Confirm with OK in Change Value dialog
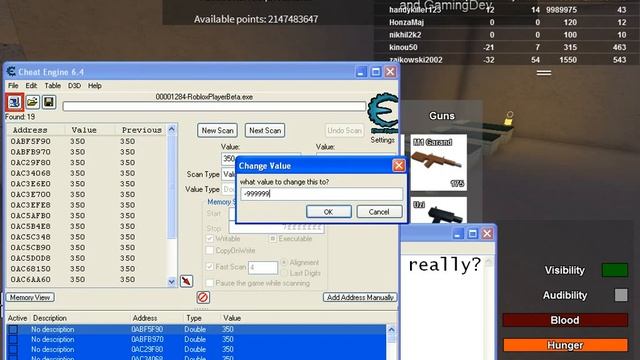 click(329, 212)
